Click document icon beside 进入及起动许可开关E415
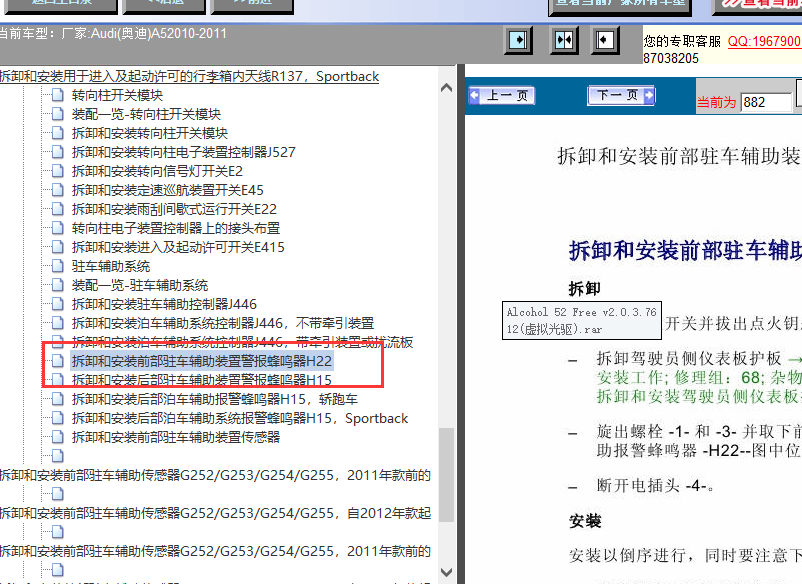 coord(58,247)
